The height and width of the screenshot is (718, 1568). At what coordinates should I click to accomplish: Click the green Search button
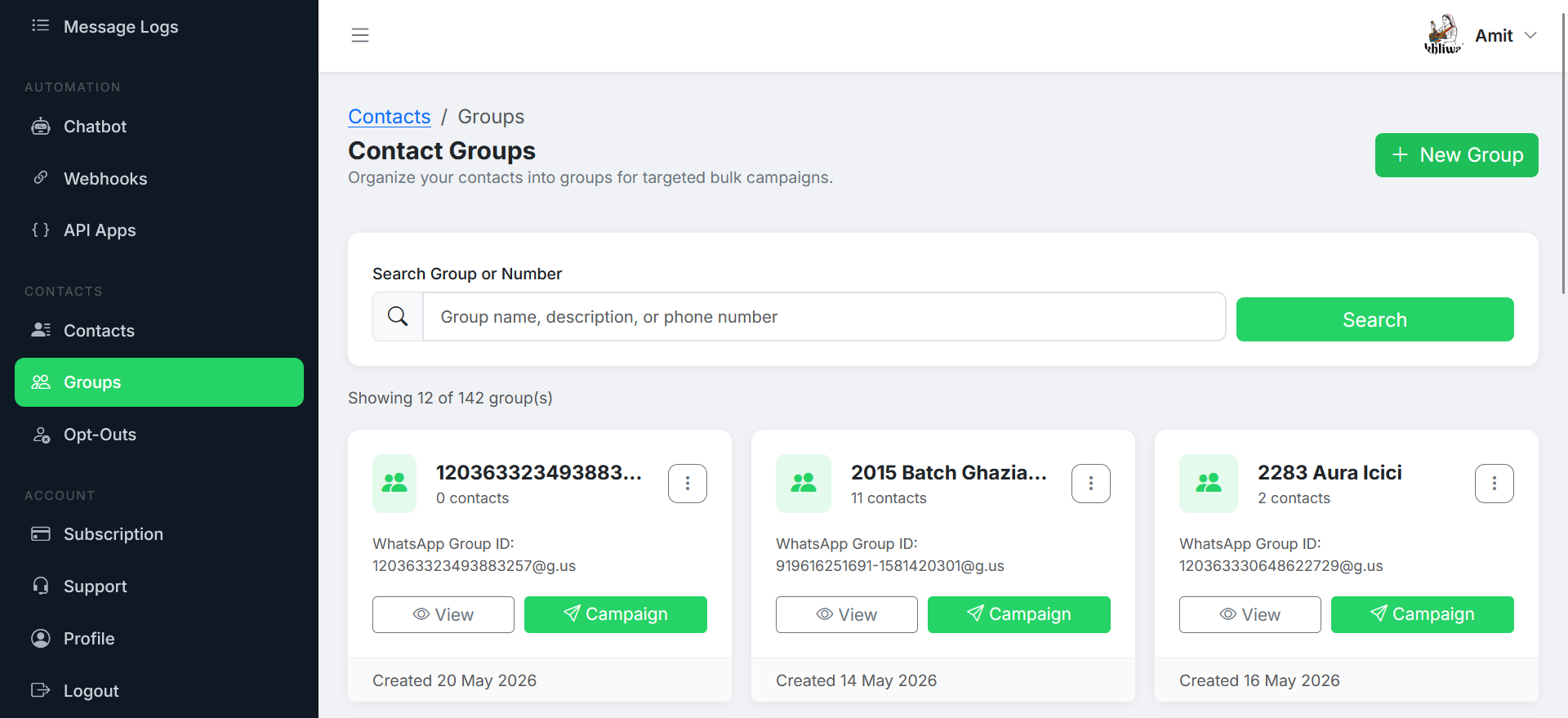(1375, 319)
